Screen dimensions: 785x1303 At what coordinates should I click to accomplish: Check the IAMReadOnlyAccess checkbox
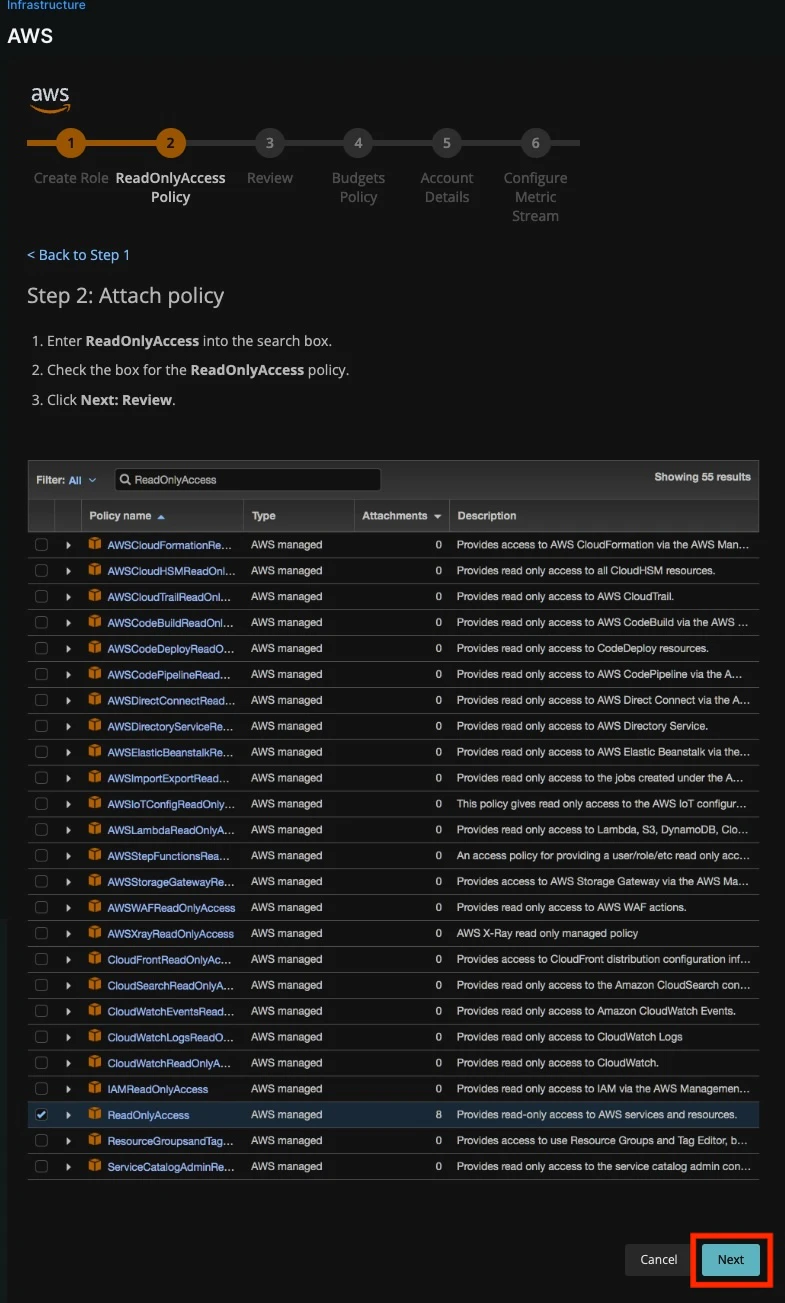pyautogui.click(x=41, y=1089)
